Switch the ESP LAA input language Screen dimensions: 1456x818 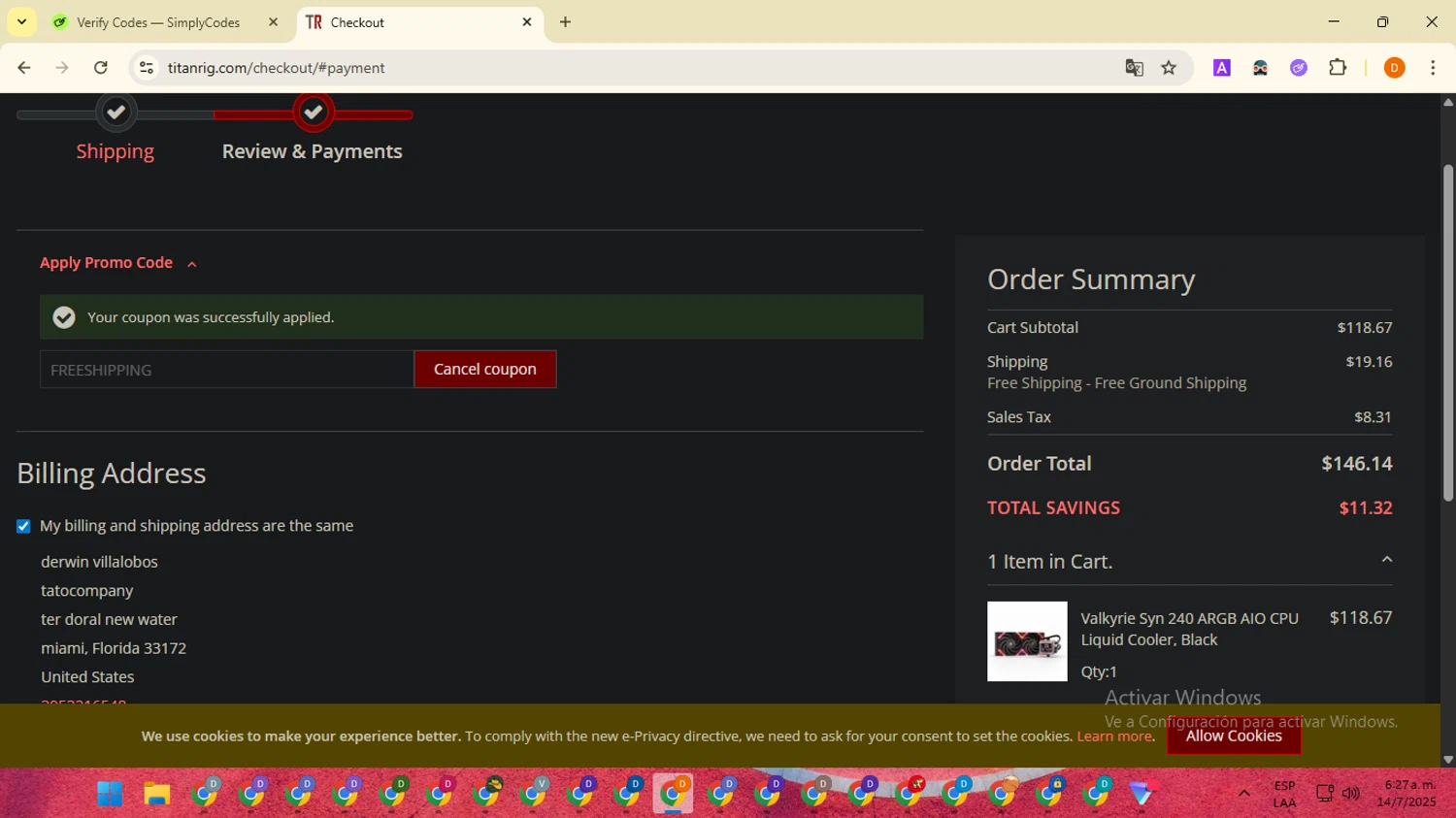[x=1284, y=794]
